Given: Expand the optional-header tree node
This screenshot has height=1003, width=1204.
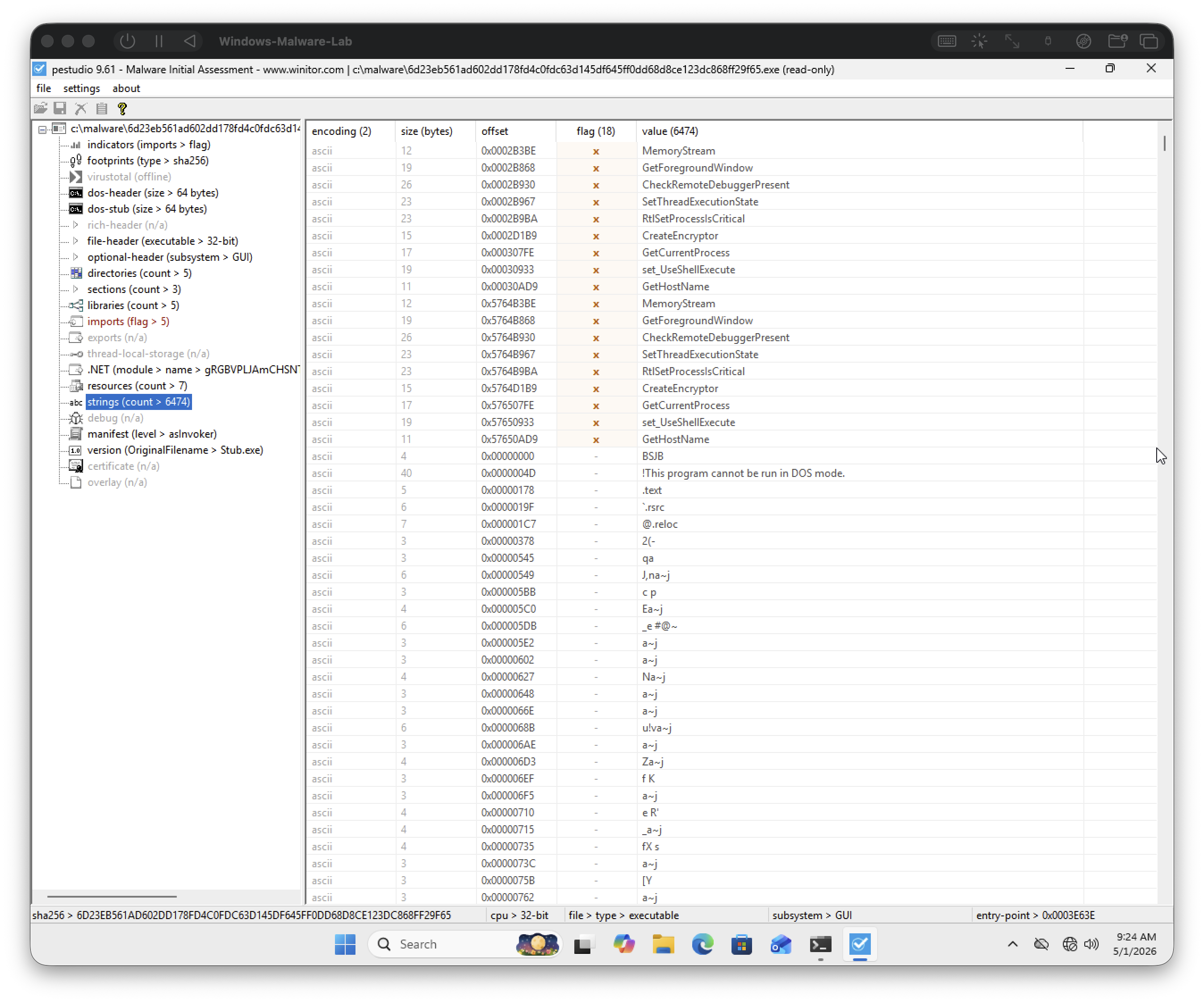Looking at the screenshot, I should click(x=75, y=257).
